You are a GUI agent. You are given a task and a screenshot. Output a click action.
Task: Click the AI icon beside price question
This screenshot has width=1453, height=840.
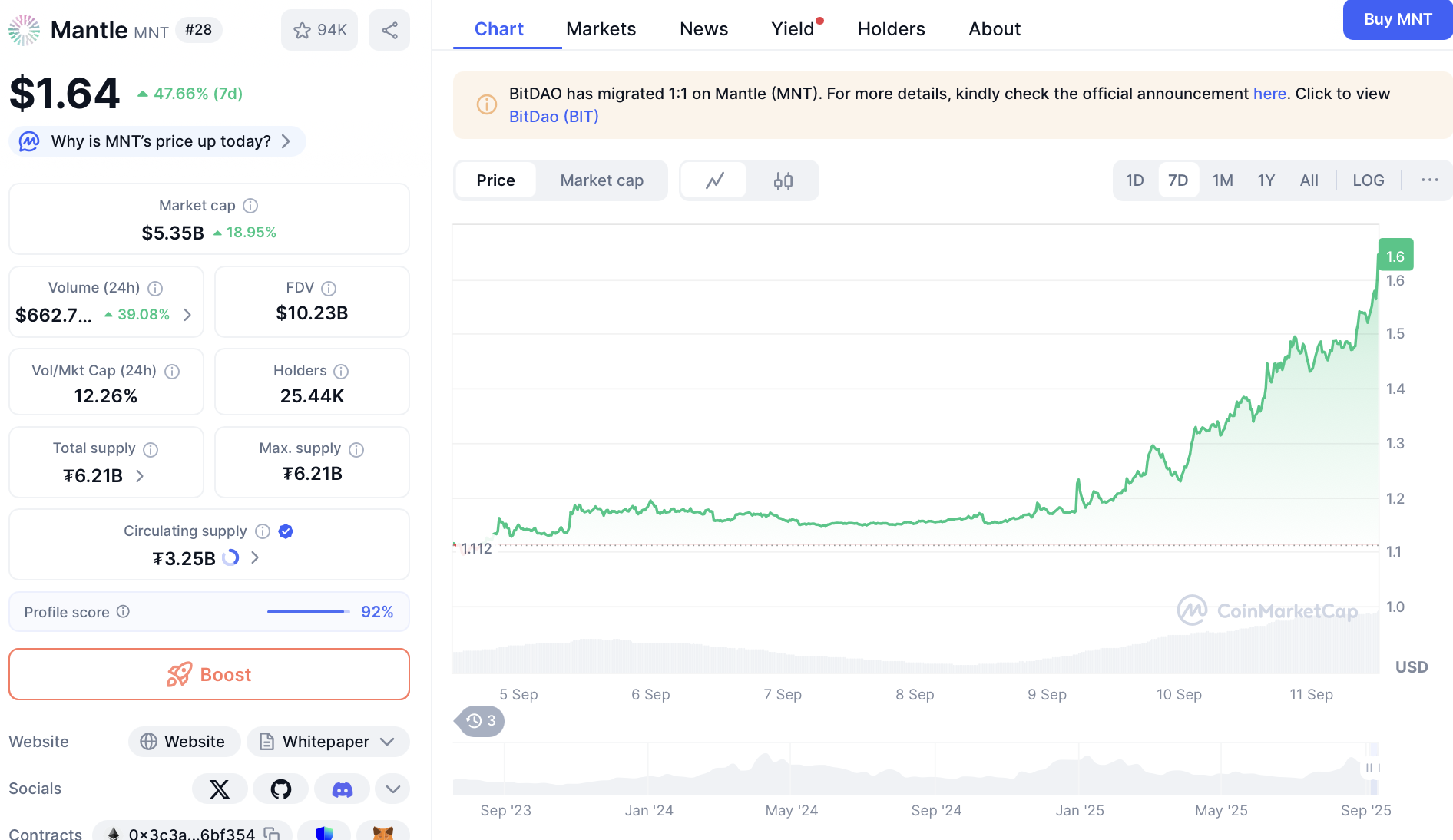click(29, 141)
